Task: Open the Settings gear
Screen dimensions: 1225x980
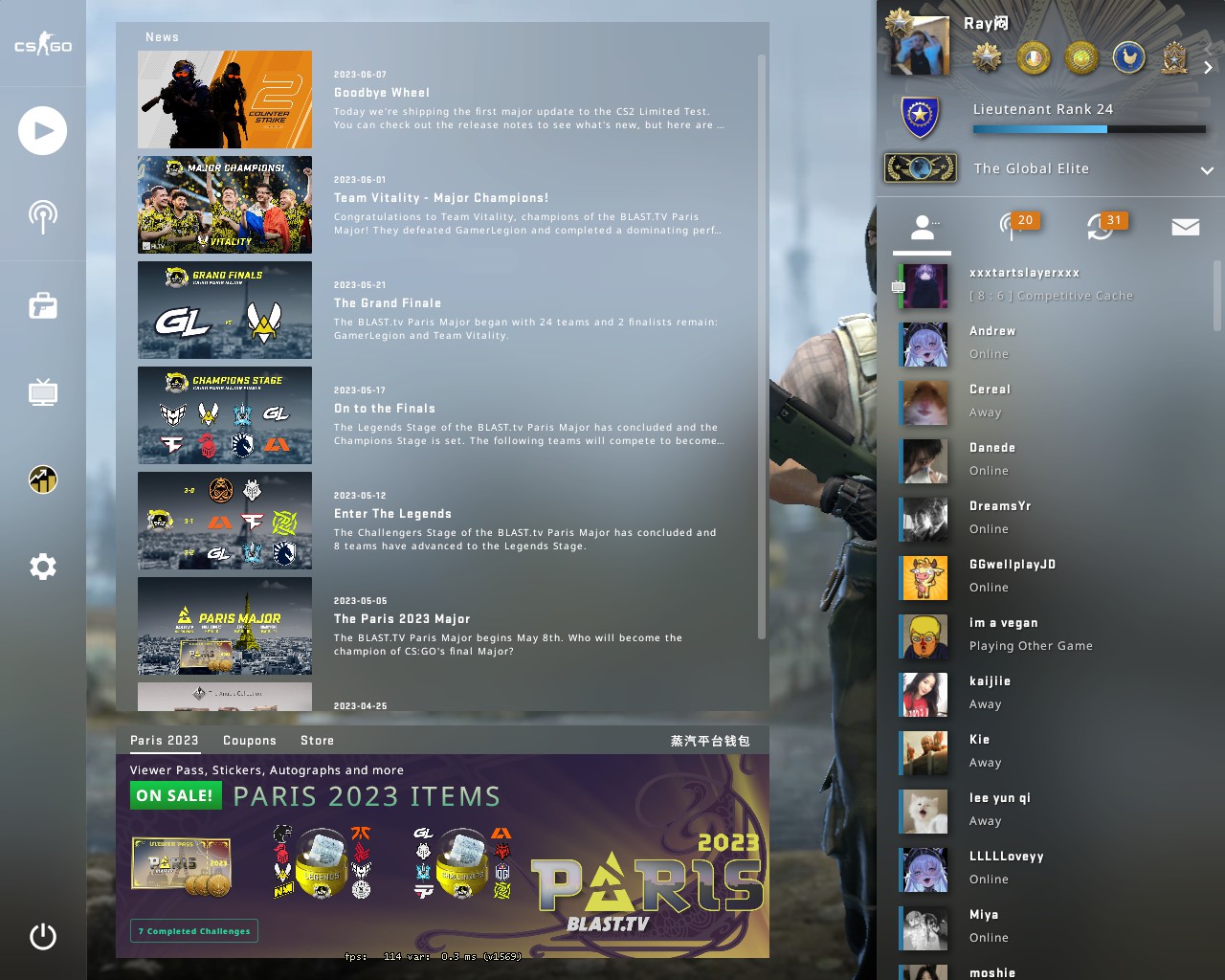Action: coord(43,567)
